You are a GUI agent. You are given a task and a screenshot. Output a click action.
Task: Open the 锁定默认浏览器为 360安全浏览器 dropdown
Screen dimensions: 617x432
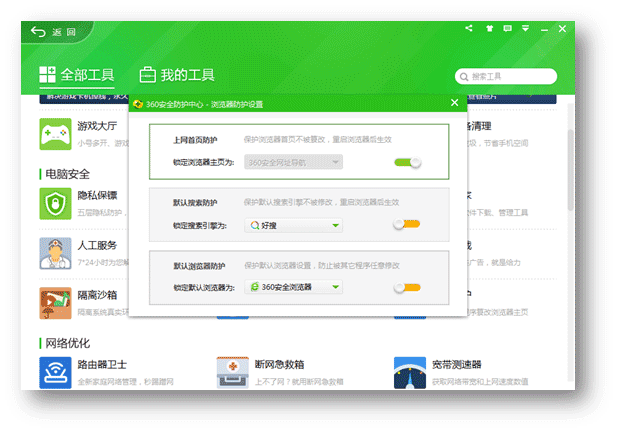294,288
